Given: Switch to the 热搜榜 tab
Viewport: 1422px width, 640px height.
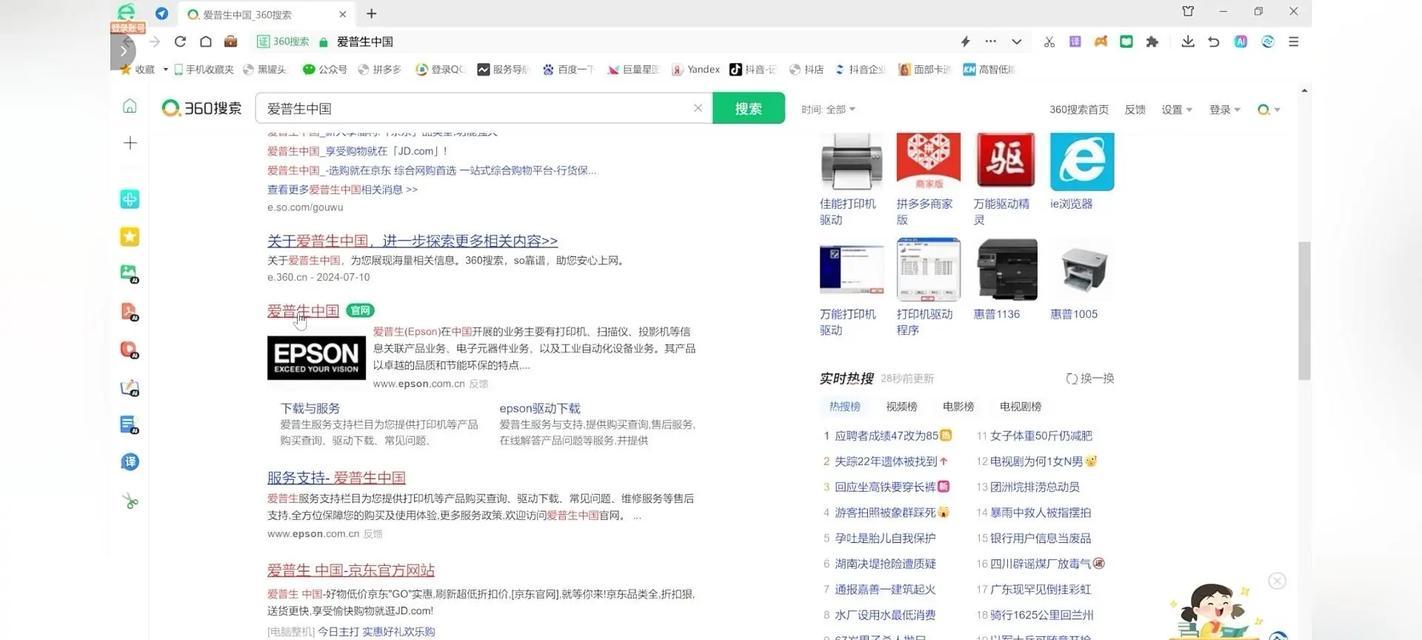Looking at the screenshot, I should click(844, 406).
